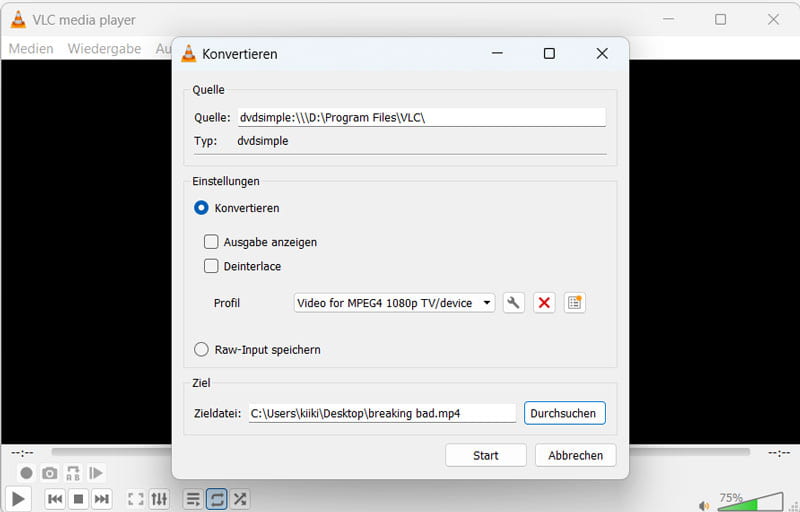Create a new profile icon
Screen dimensions: 800x512
(574, 303)
